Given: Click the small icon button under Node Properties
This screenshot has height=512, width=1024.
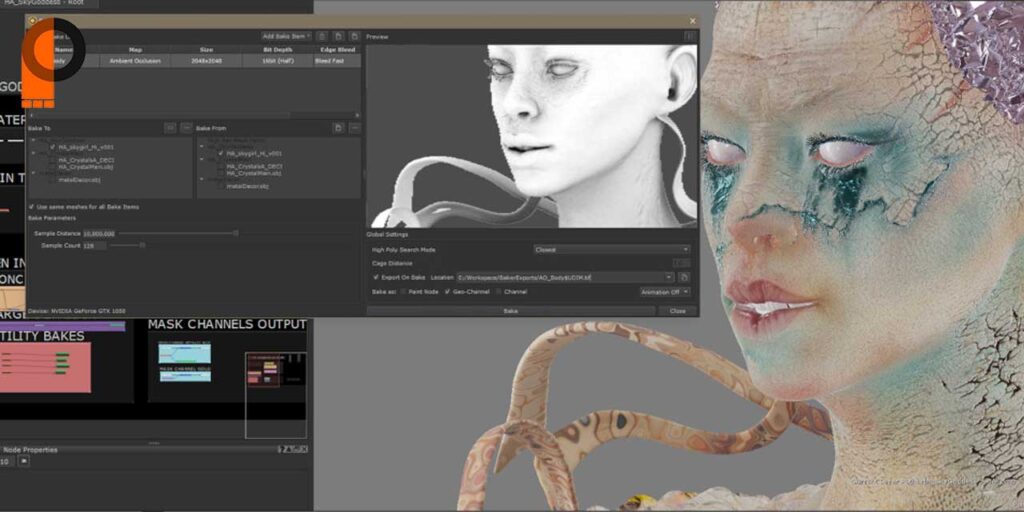Looking at the screenshot, I should (x=24, y=461).
